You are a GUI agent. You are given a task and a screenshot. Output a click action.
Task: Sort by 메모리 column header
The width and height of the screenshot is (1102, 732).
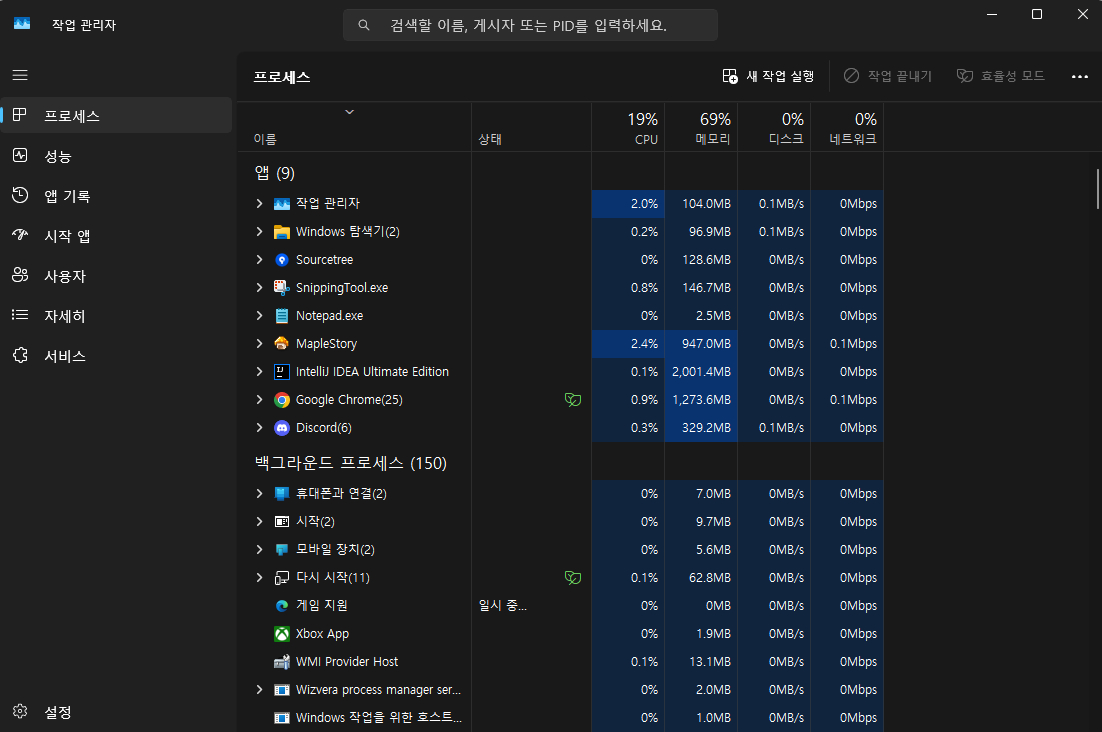[x=701, y=127]
